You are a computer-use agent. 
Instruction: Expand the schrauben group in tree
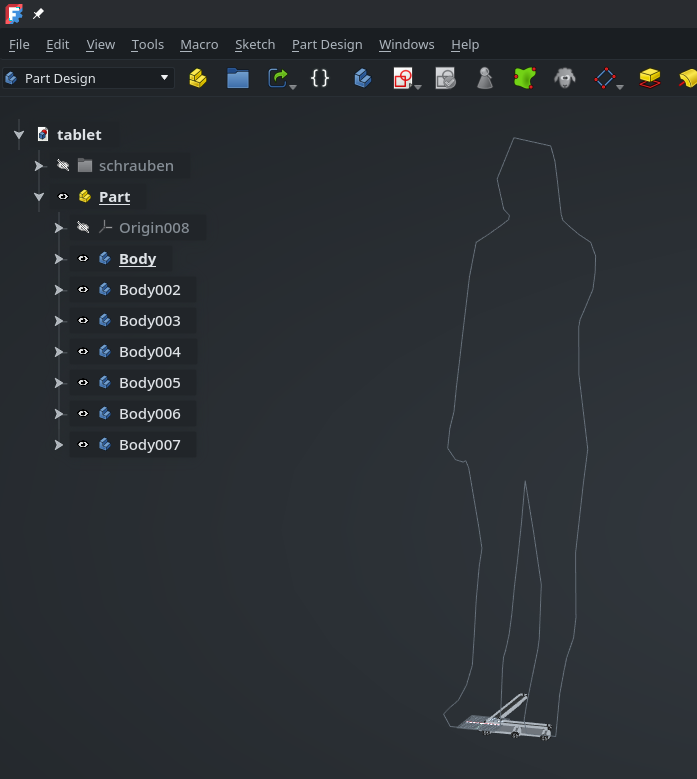pos(39,166)
